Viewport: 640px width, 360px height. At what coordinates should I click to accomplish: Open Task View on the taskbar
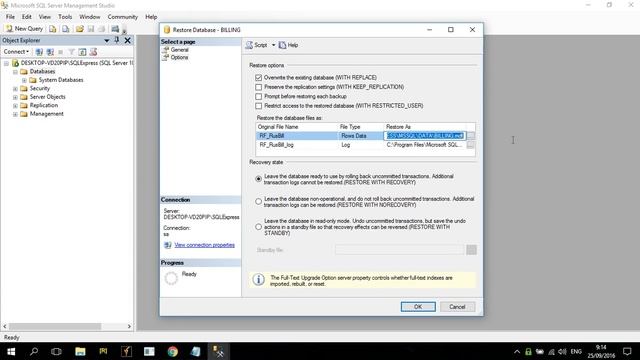point(56,351)
